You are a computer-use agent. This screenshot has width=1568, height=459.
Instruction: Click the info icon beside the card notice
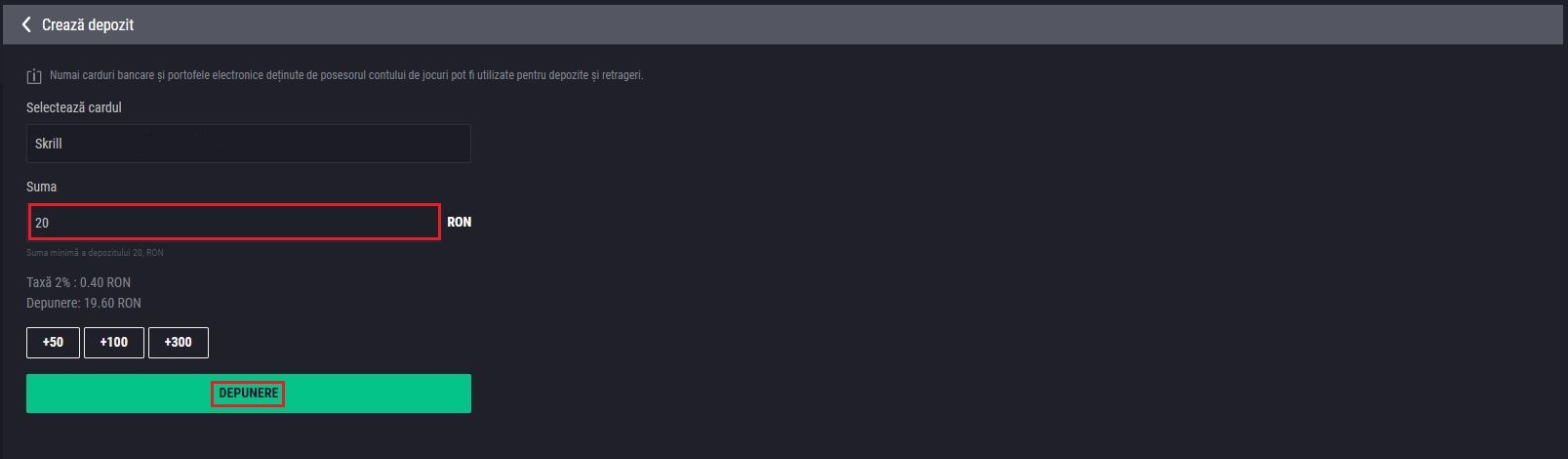click(x=34, y=76)
